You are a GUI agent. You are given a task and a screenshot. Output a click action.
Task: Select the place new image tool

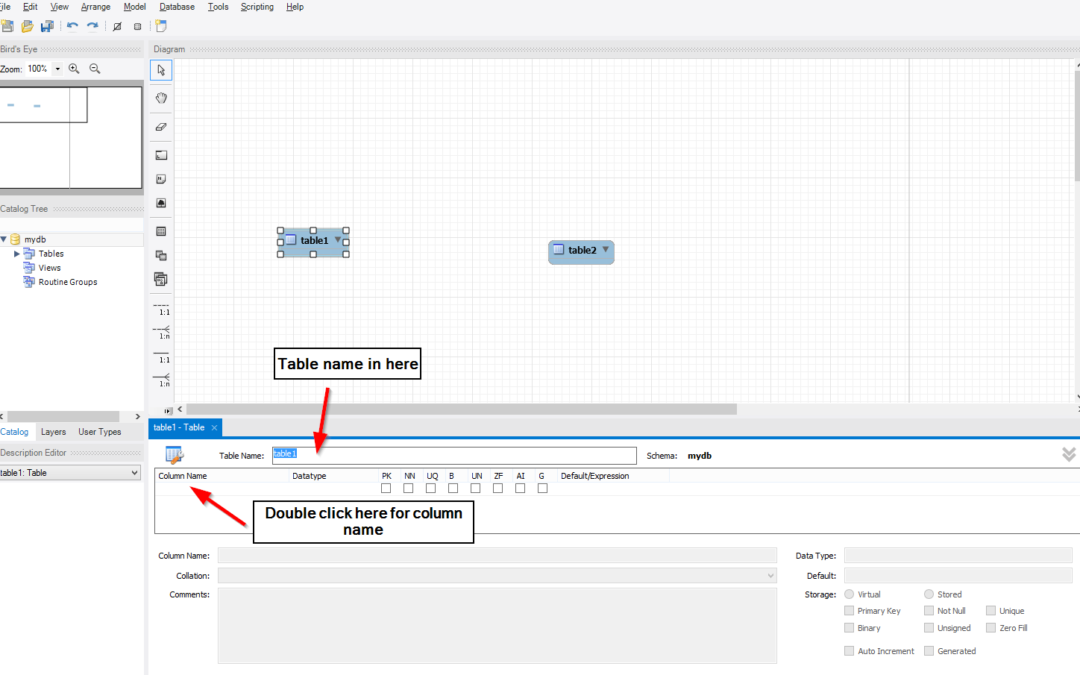point(161,203)
